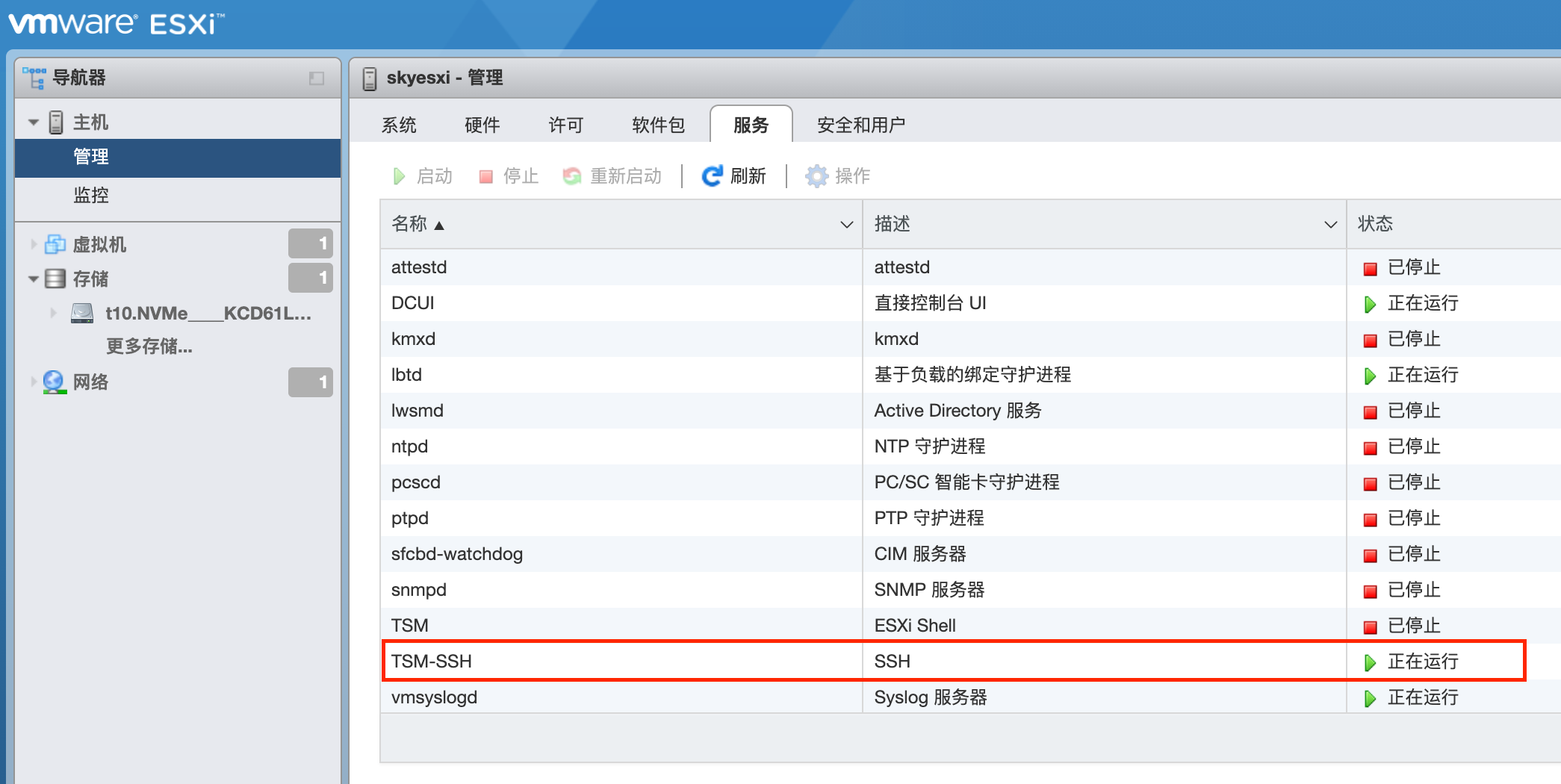Image resolution: width=1561 pixels, height=784 pixels.
Task: Collapse the navigator panel using its minimize icon
Action: pyautogui.click(x=317, y=78)
